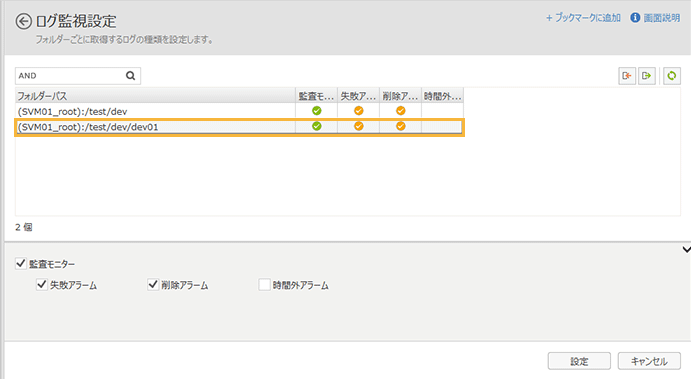The height and width of the screenshot is (379, 691).
Task: Click the export icon with the green arrow
Action: tap(647, 76)
